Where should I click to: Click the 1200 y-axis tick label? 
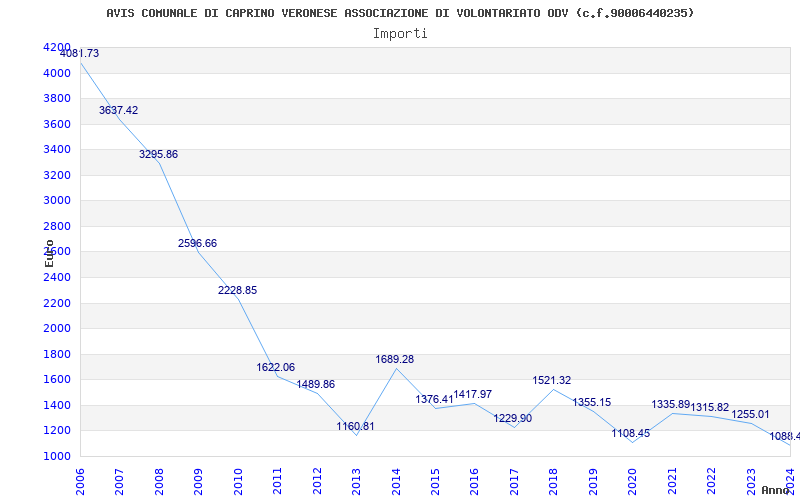coord(57,431)
